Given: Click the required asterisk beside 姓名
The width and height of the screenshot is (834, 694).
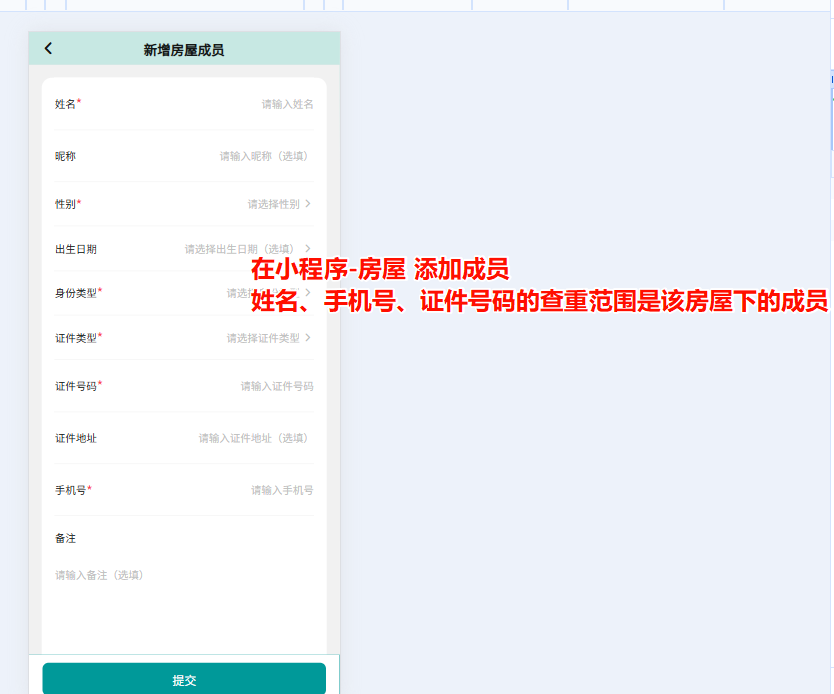Looking at the screenshot, I should 79,100.
